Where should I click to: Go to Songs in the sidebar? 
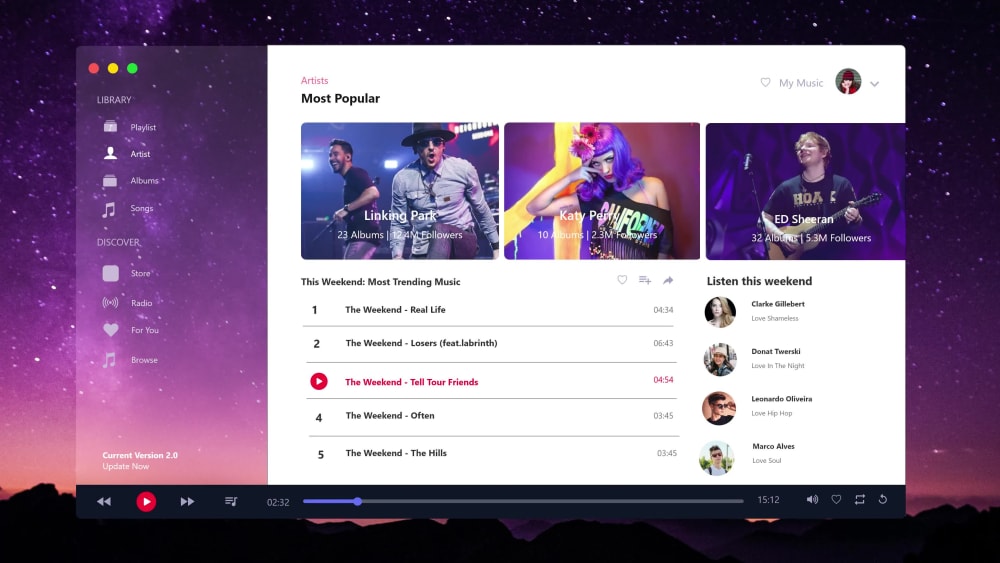[x=142, y=208]
